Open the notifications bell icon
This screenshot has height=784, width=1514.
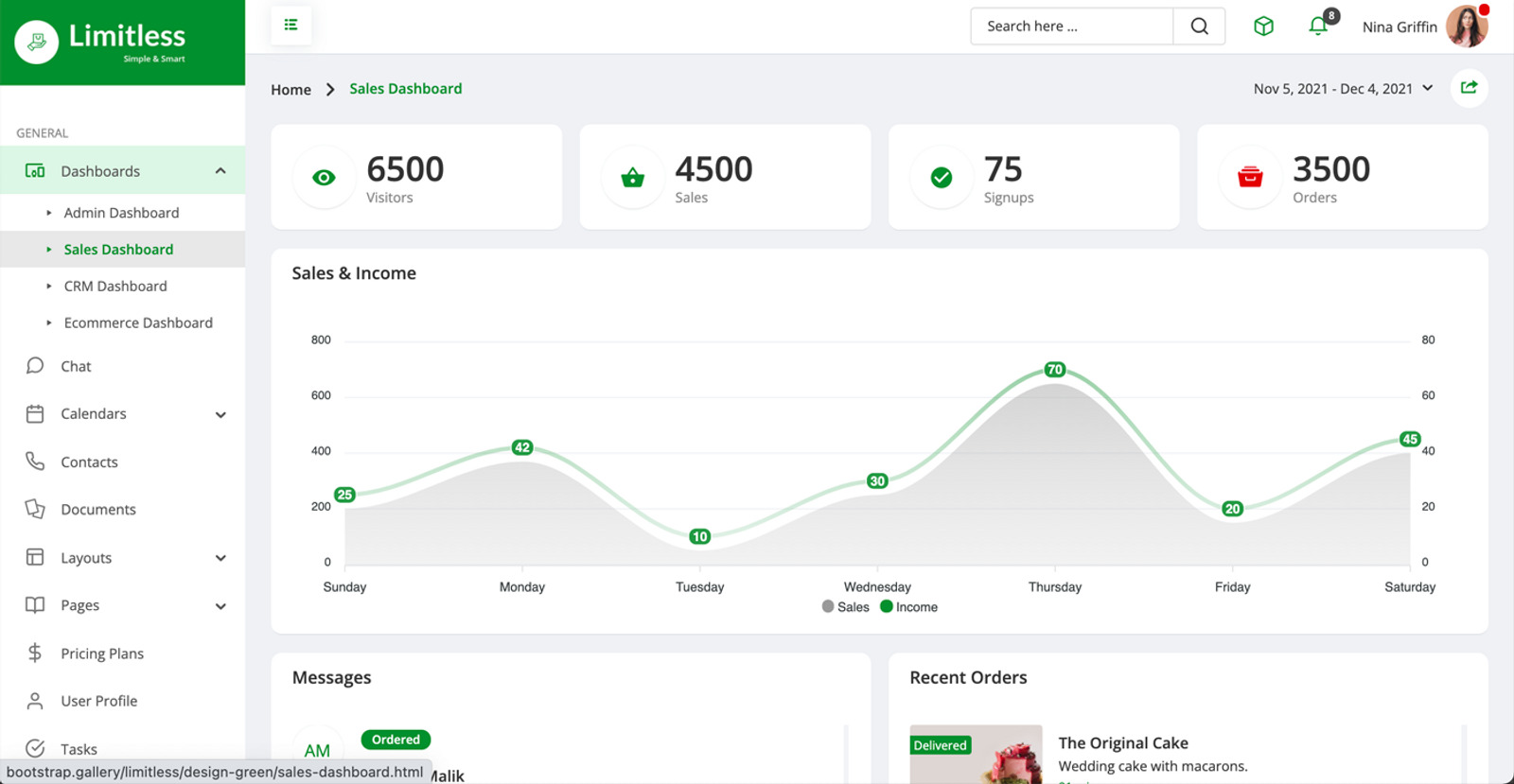(x=1318, y=26)
